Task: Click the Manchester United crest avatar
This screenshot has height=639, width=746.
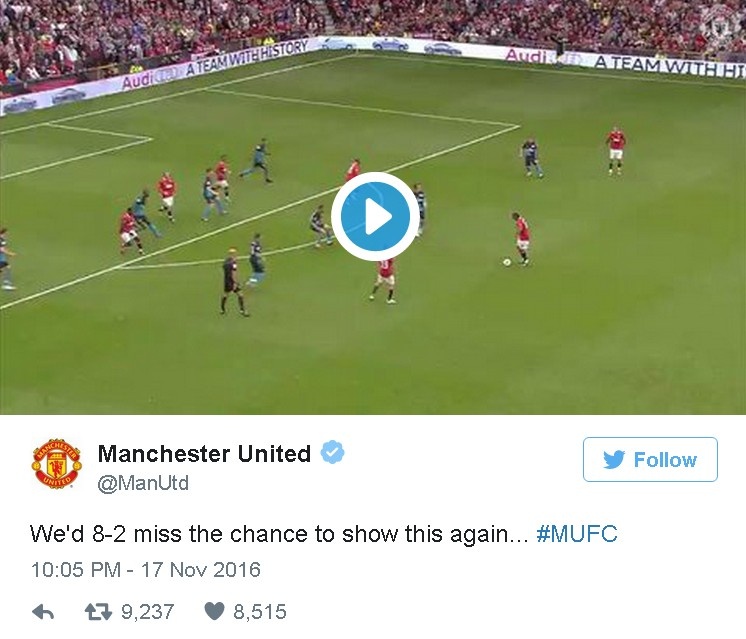Action: point(56,464)
